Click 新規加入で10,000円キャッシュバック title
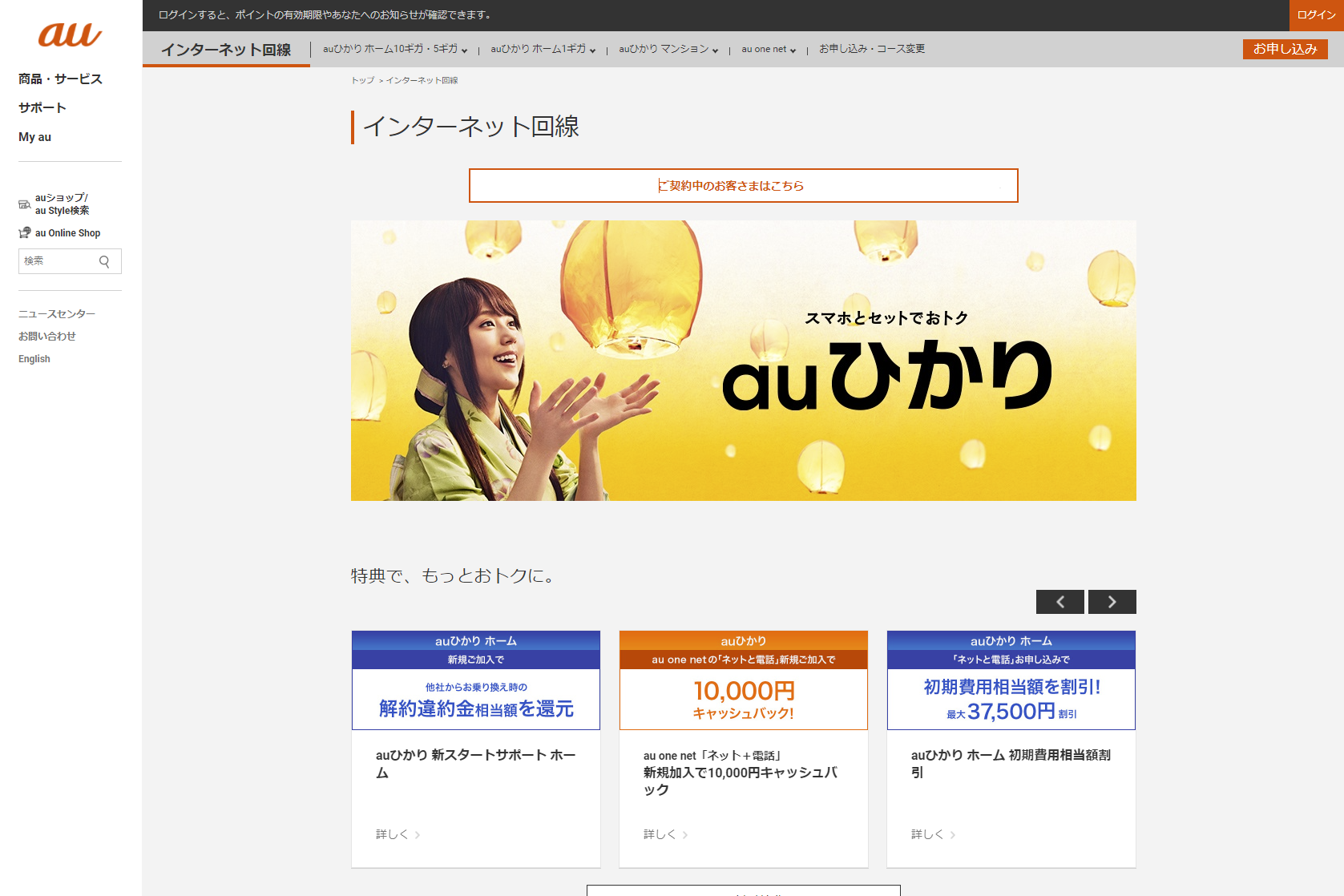The height and width of the screenshot is (896, 1344). point(740,781)
